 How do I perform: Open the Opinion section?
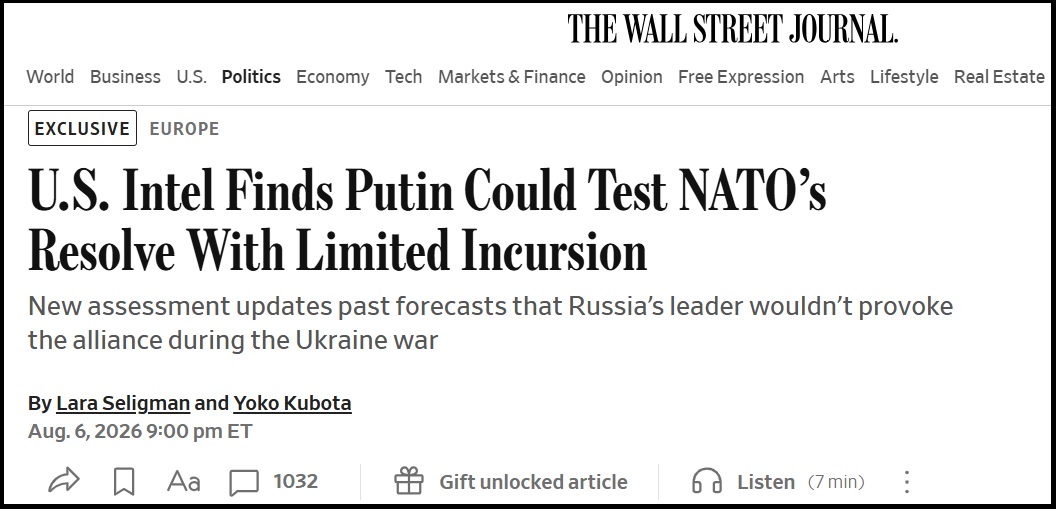tap(632, 77)
